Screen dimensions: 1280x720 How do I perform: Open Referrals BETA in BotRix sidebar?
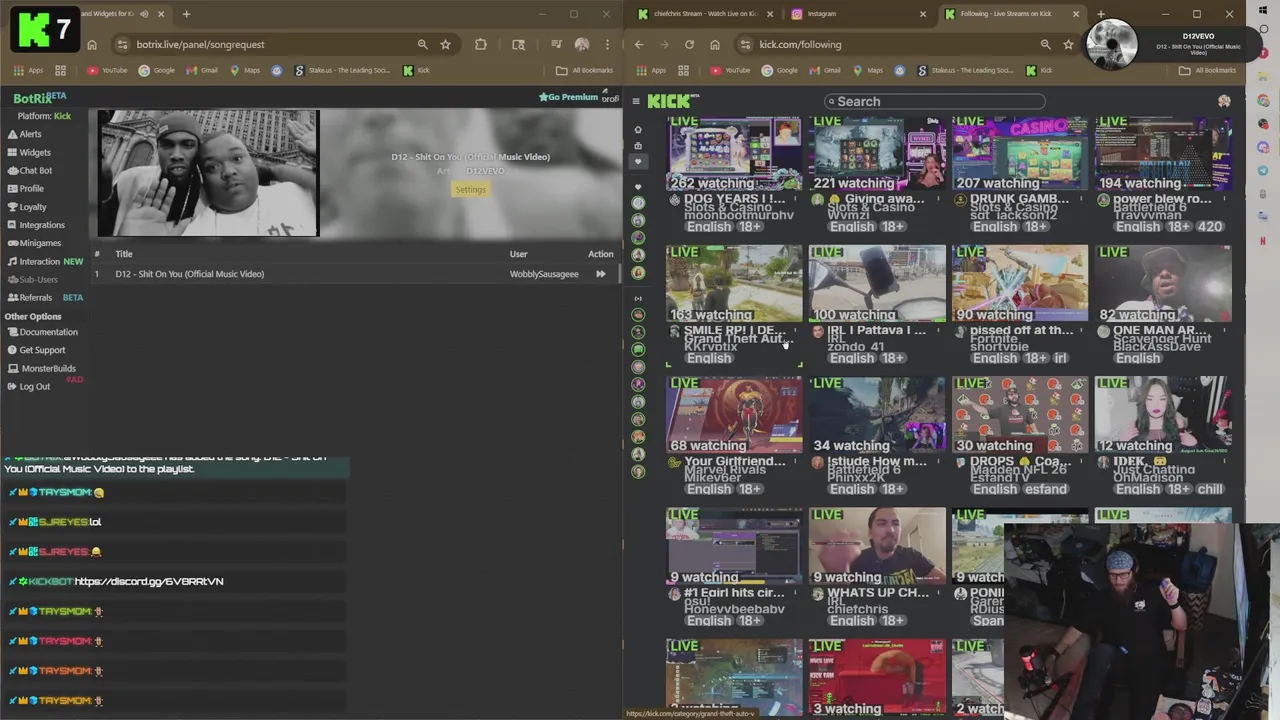pyautogui.click(x=45, y=297)
